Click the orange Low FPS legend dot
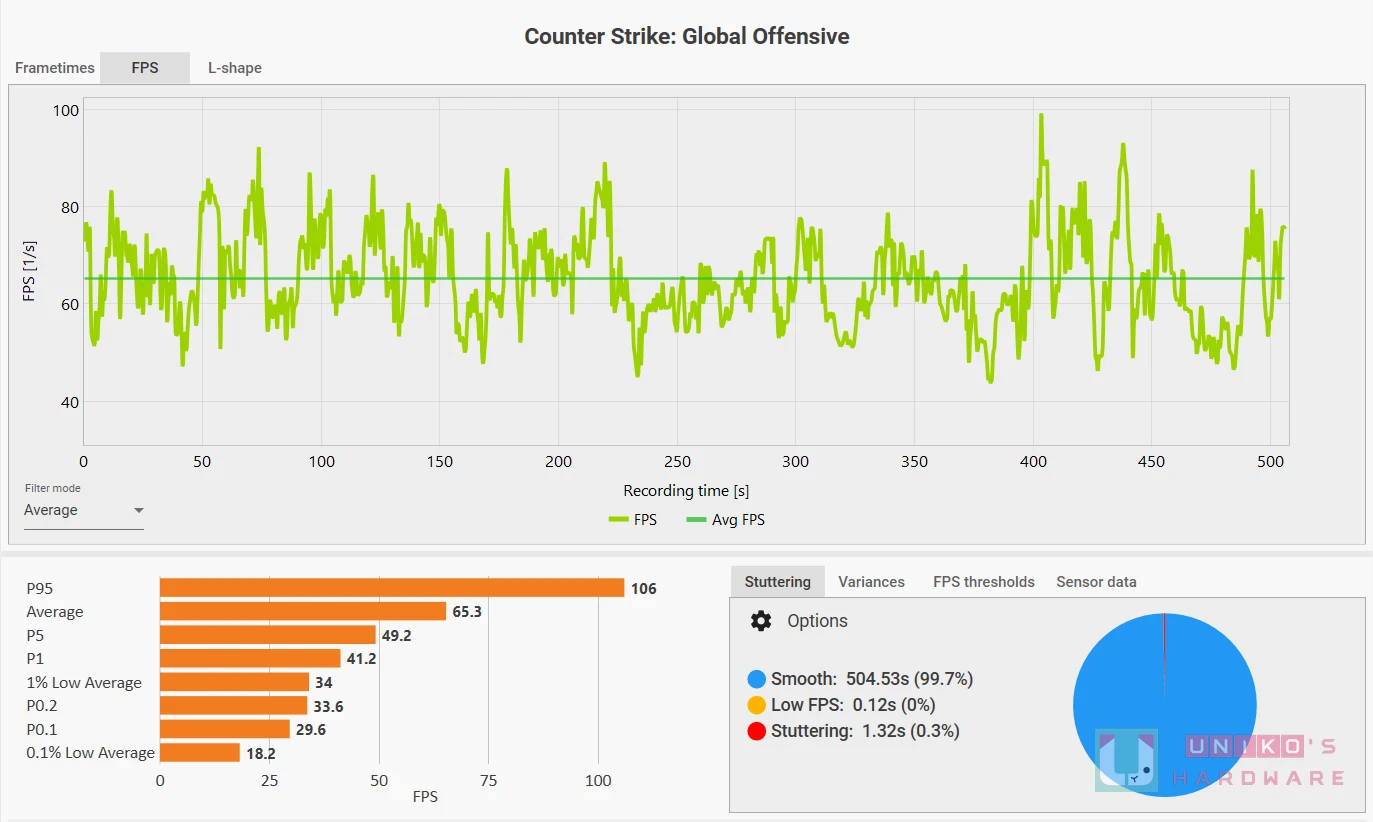The height and width of the screenshot is (822, 1373). coord(757,705)
